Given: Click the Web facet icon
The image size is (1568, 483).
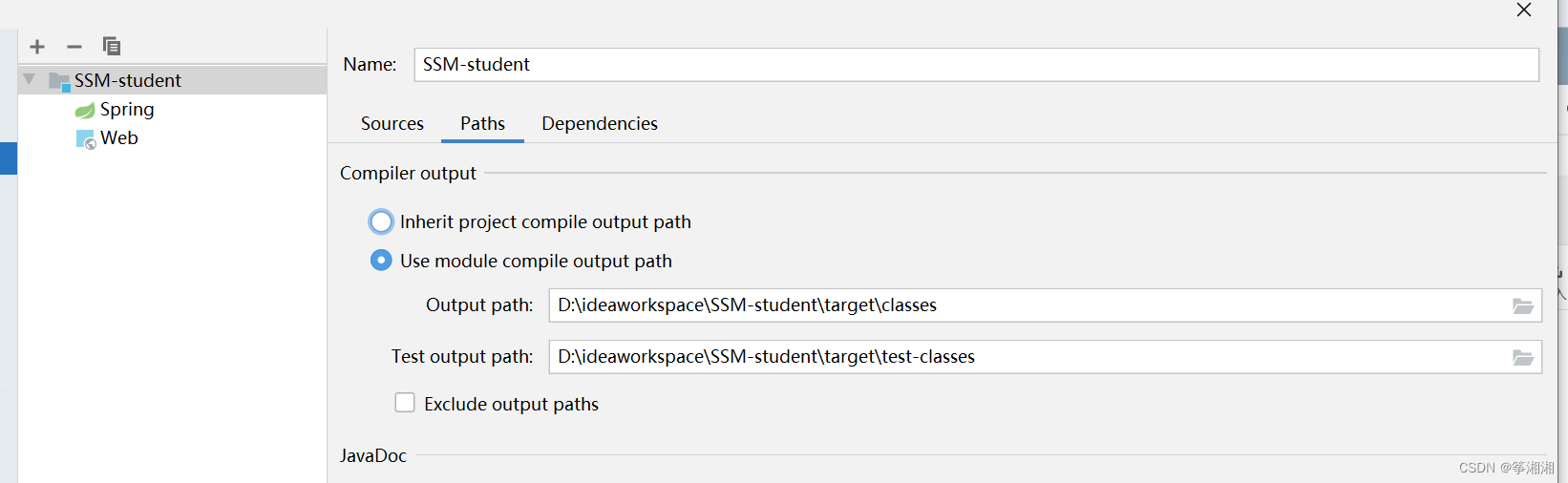Looking at the screenshot, I should point(85,139).
